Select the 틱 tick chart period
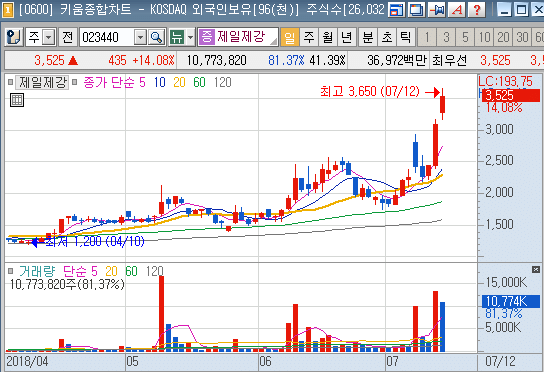544x372 pixels. point(406,37)
